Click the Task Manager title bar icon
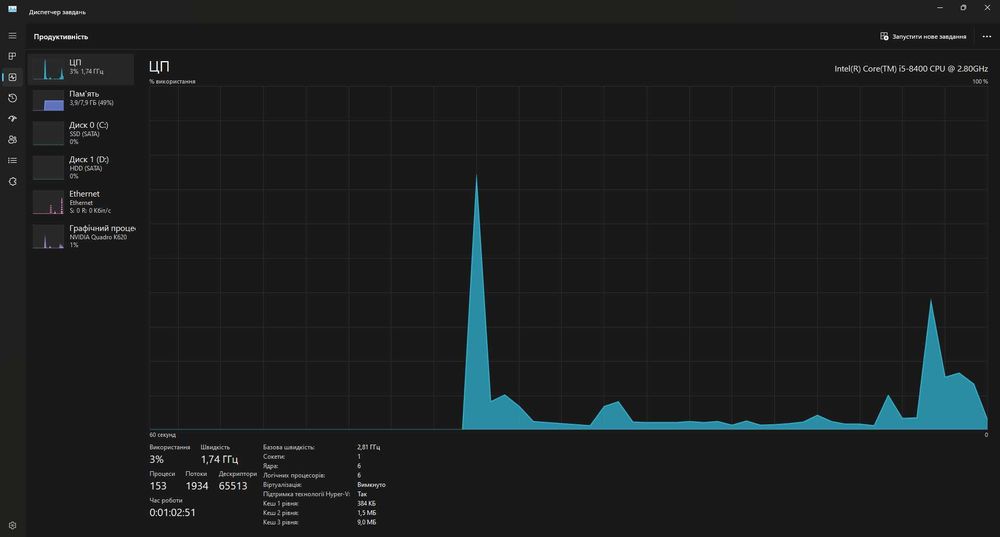This screenshot has height=537, width=1000. coord(12,10)
